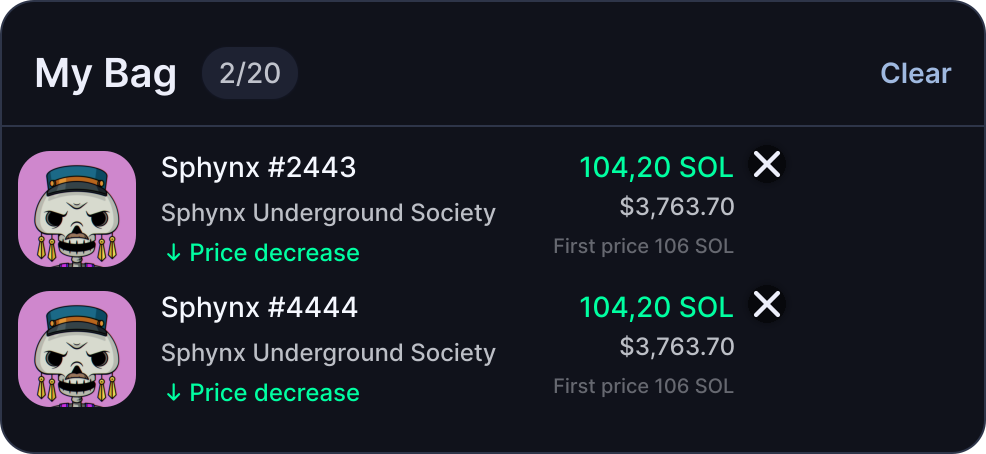This screenshot has height=454, width=986.
Task: Remove Sphynx #4444 with its X icon
Action: point(767,304)
